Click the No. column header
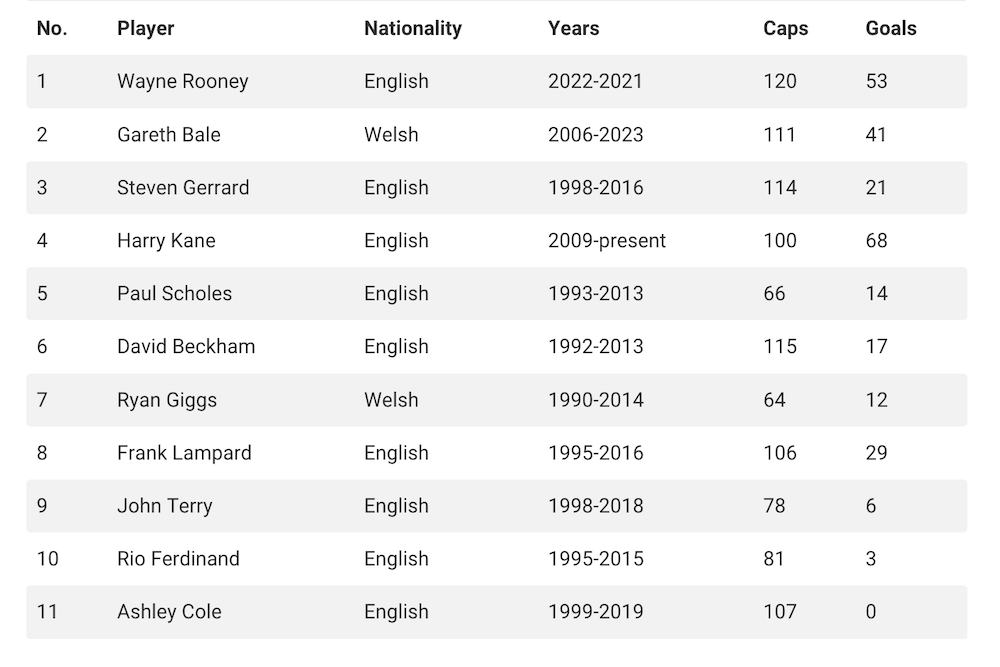This screenshot has height=667, width=1000. tap(52, 29)
